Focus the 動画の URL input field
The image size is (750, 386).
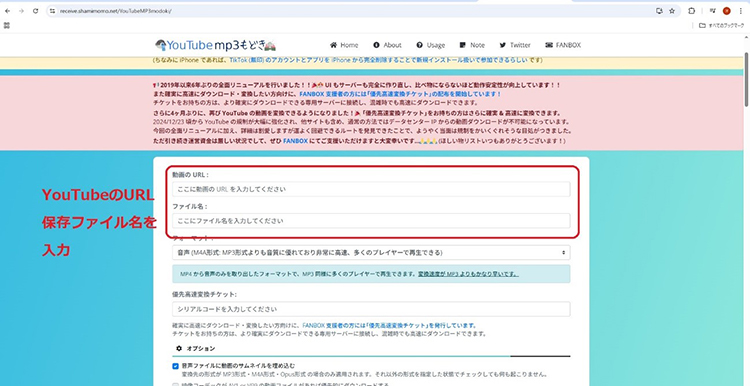coord(371,189)
